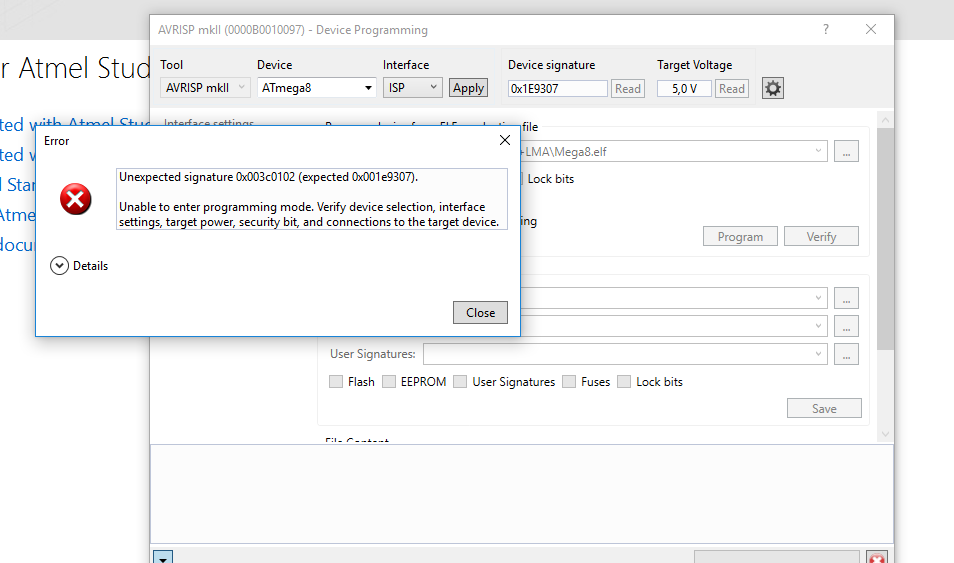954x563 pixels.
Task: Click the Apply button
Action: tap(468, 88)
